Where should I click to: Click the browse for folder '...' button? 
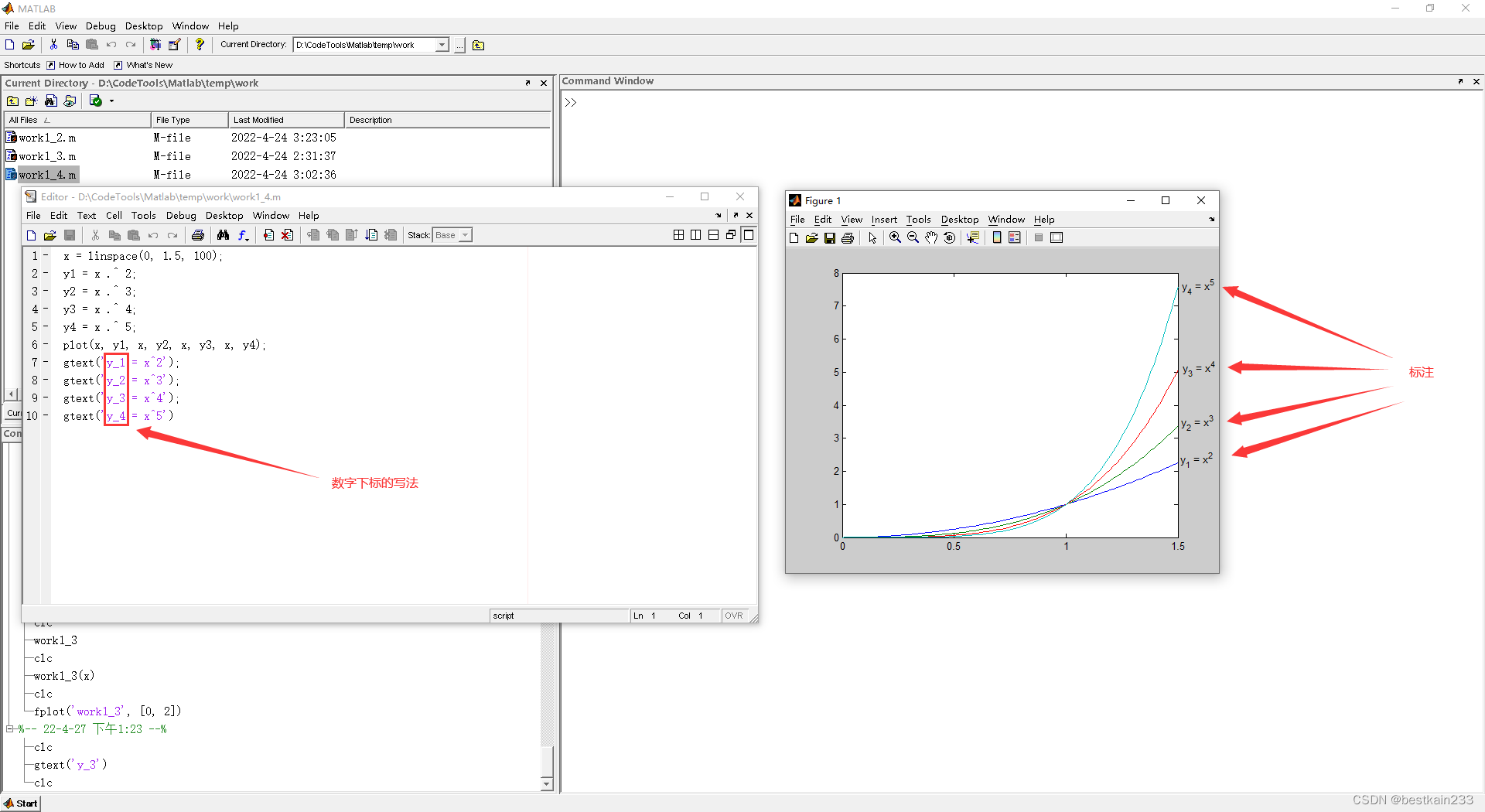[459, 45]
